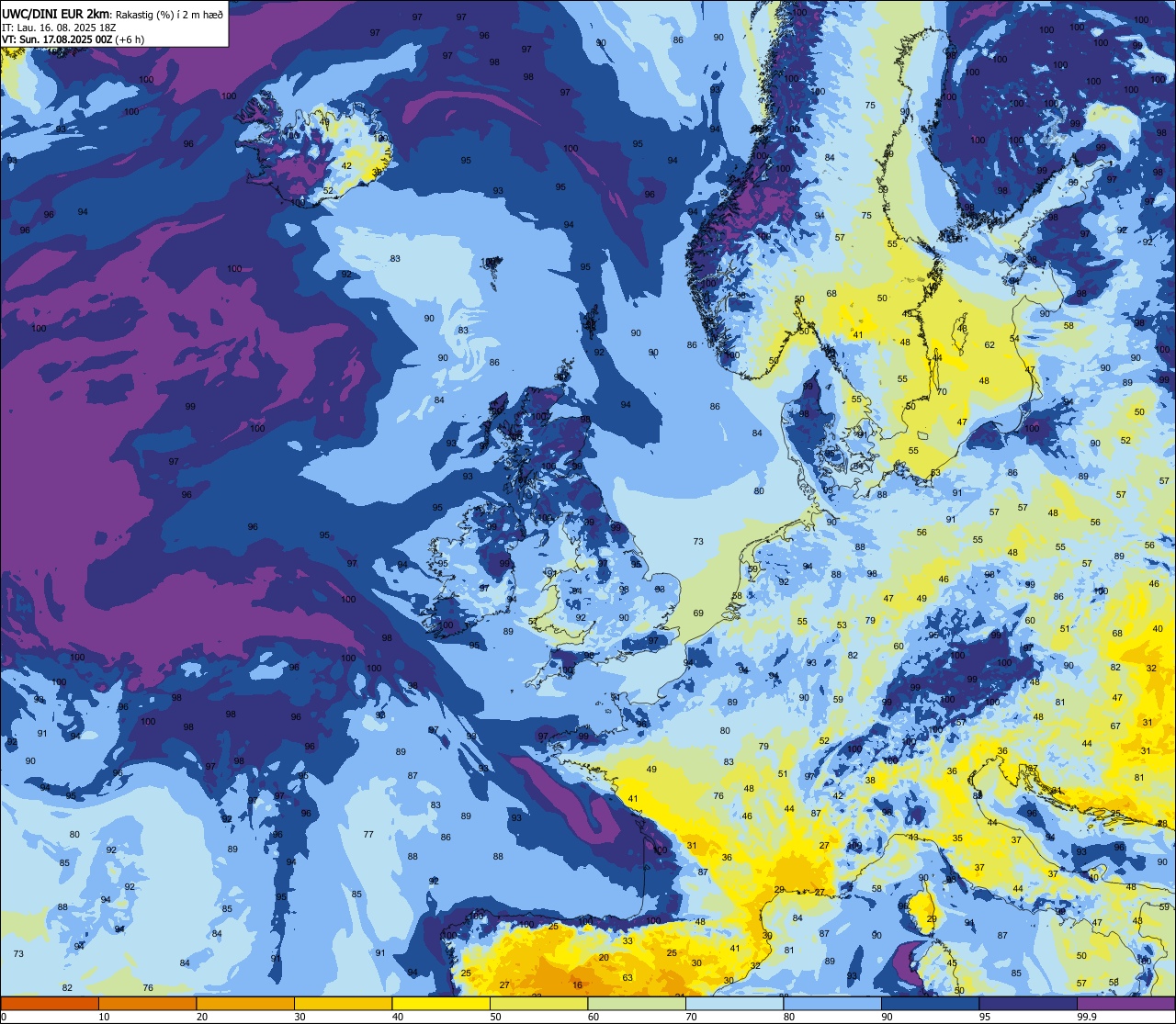
Task: Click the purple 99.9+ legend swatch
Action: 1125,1003
